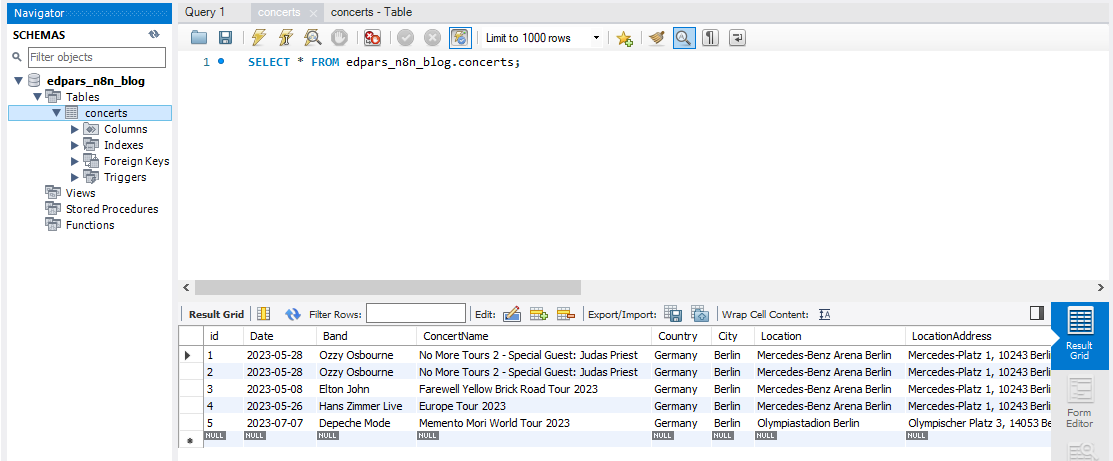Open the Form Editor view
The height and width of the screenshot is (461, 1113).
(1080, 403)
